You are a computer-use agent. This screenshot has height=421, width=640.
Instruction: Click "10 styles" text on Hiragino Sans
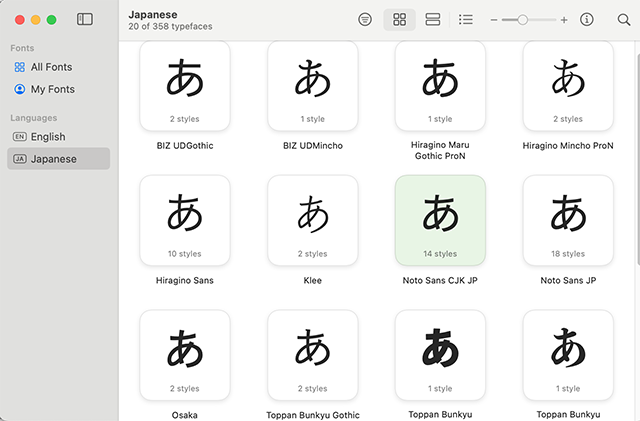185,254
